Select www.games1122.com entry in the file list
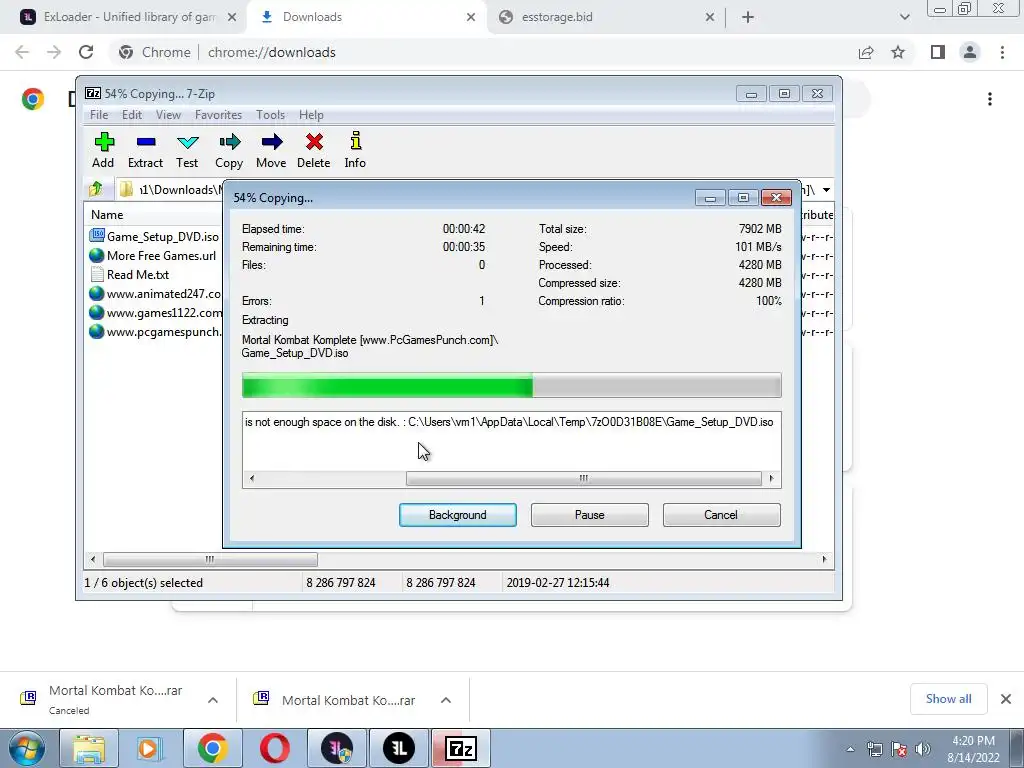 click(155, 312)
